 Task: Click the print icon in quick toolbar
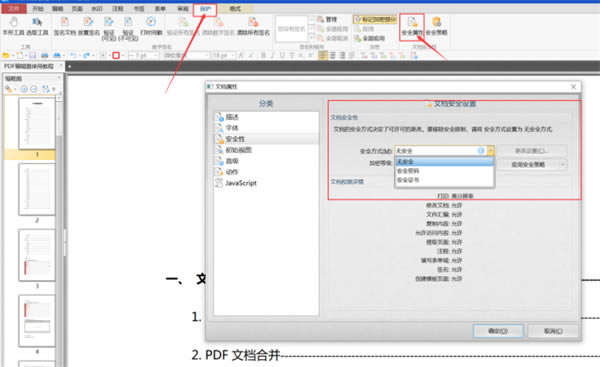pyautogui.click(x=45, y=55)
